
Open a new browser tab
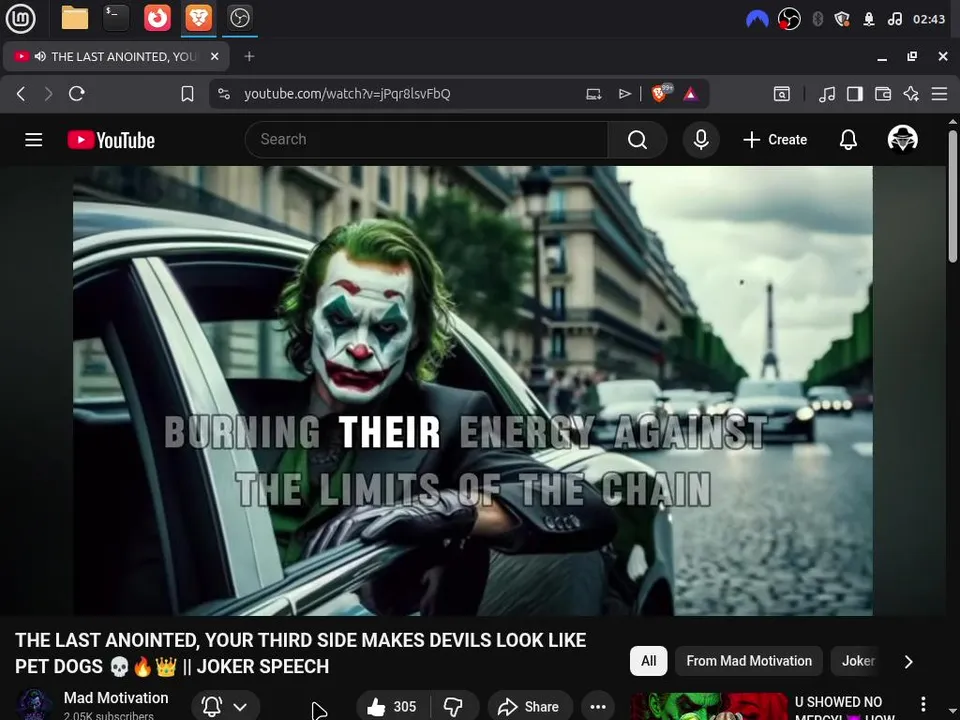[249, 56]
